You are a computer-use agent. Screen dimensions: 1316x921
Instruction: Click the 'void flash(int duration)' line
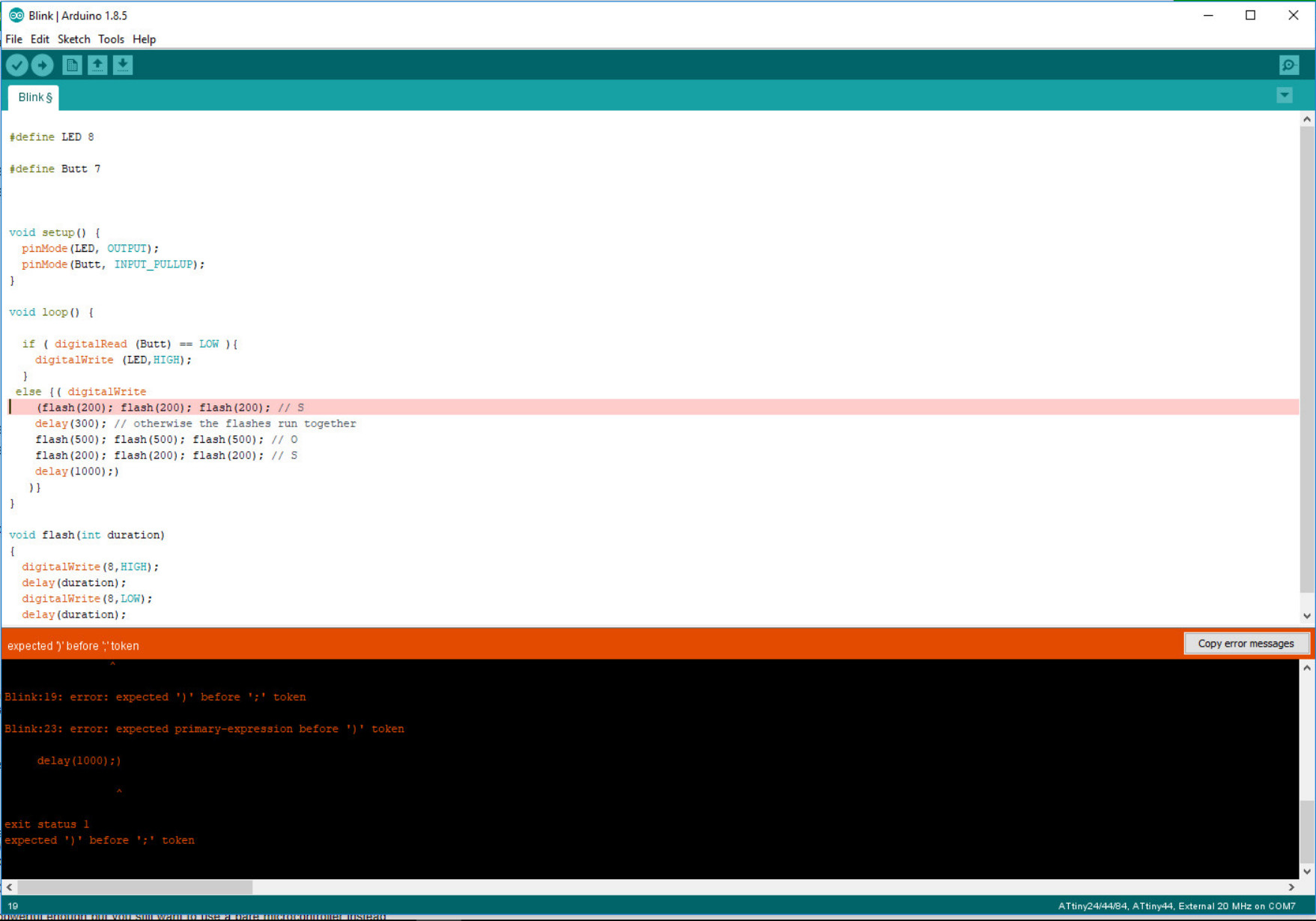pos(87,535)
